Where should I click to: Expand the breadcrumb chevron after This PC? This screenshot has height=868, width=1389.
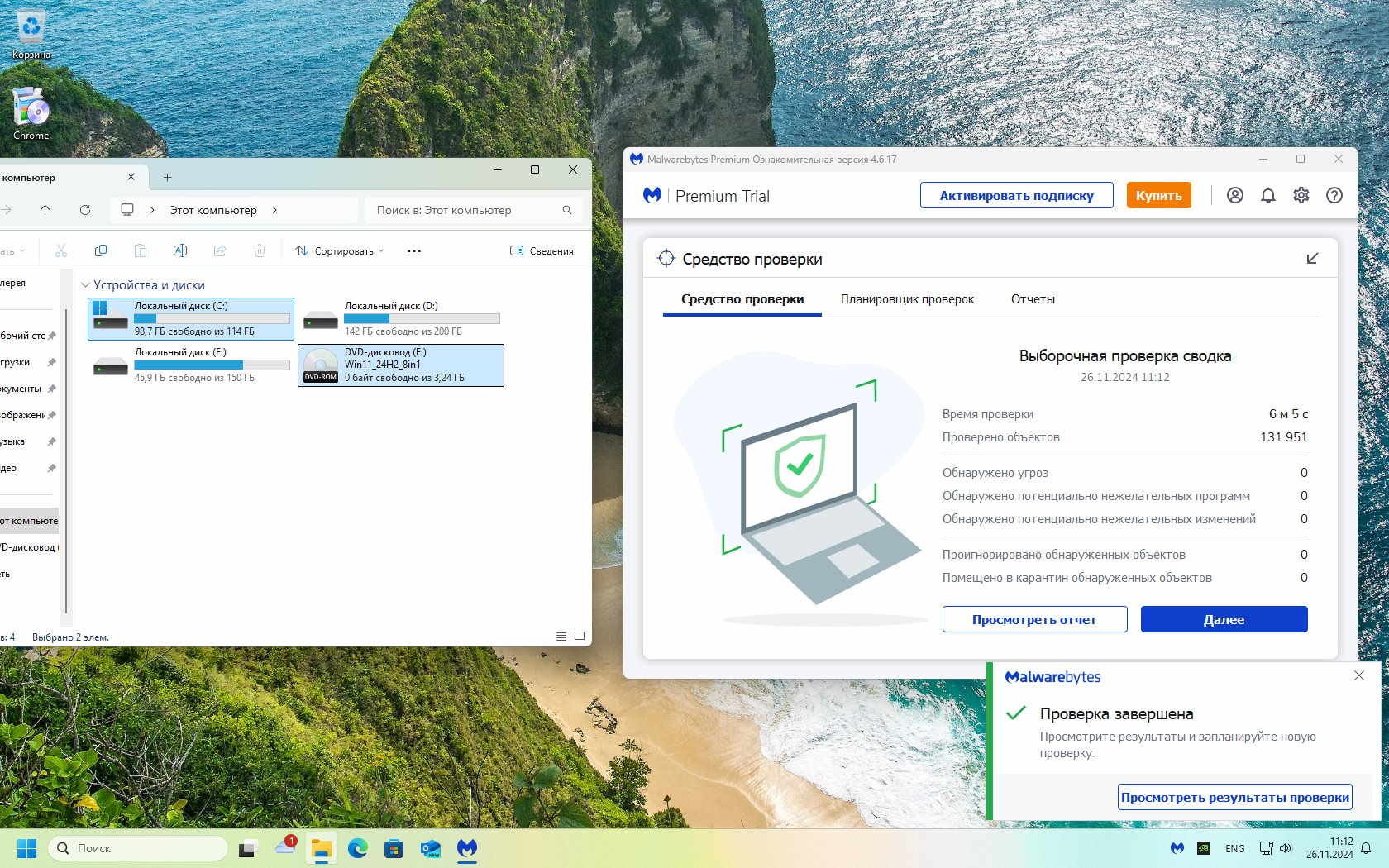[x=274, y=210]
